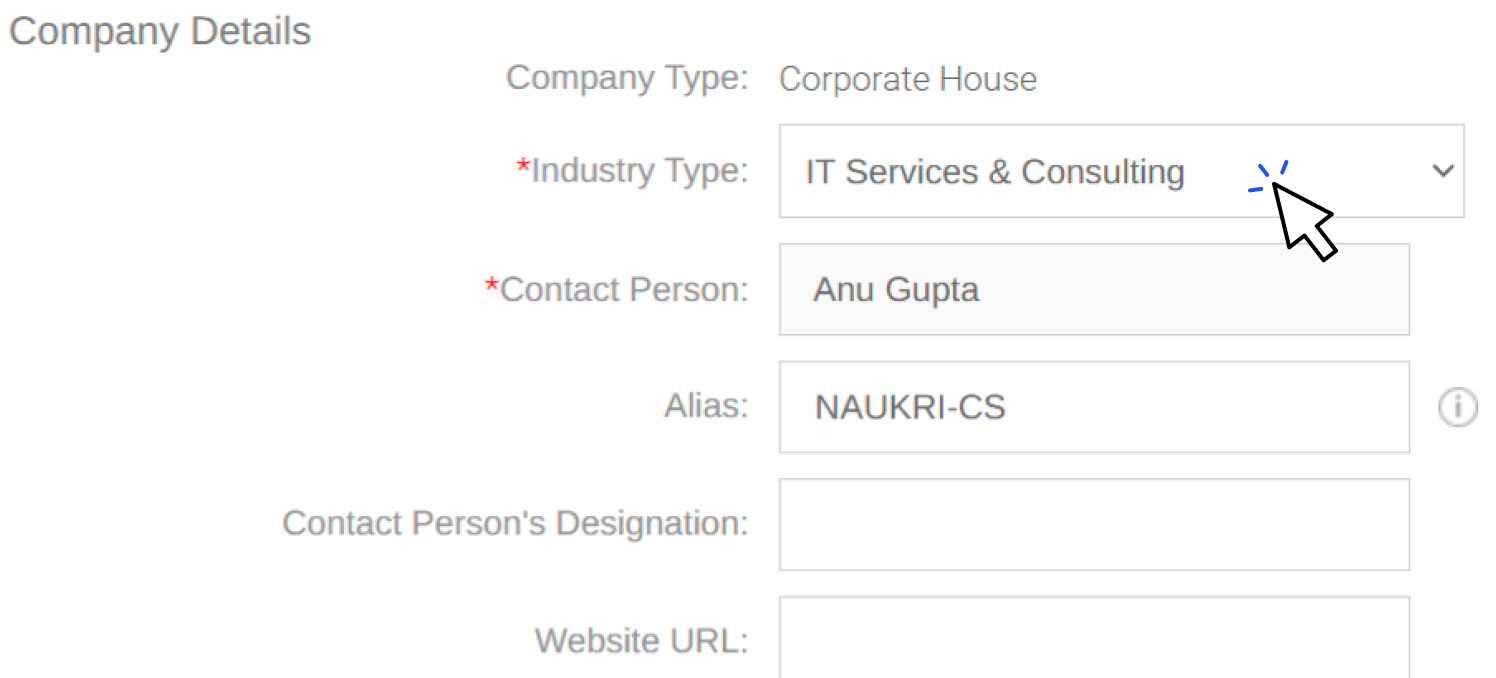1496x678 pixels.
Task: Click the 'Contact Person:' field label
Action: point(624,290)
